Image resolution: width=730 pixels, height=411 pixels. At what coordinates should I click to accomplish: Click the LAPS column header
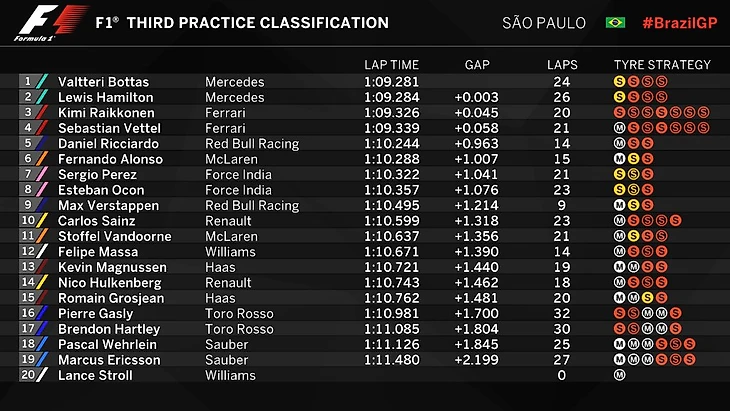click(x=562, y=65)
